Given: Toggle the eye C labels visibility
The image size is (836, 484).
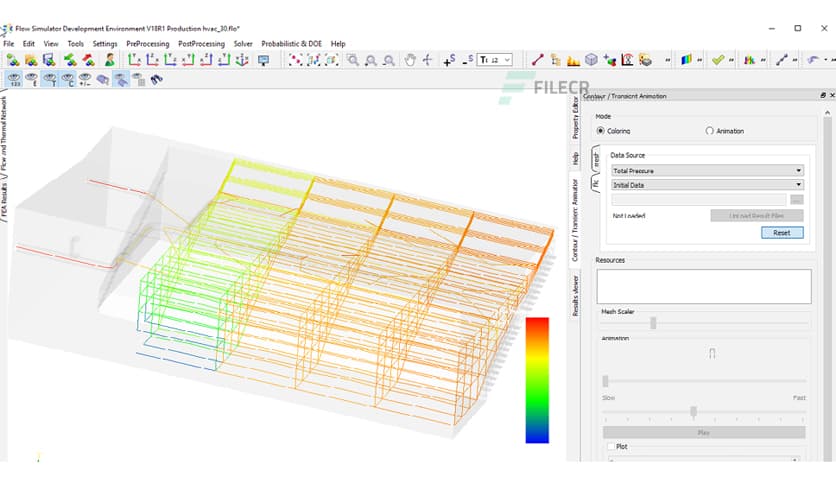Looking at the screenshot, I should (x=68, y=79).
